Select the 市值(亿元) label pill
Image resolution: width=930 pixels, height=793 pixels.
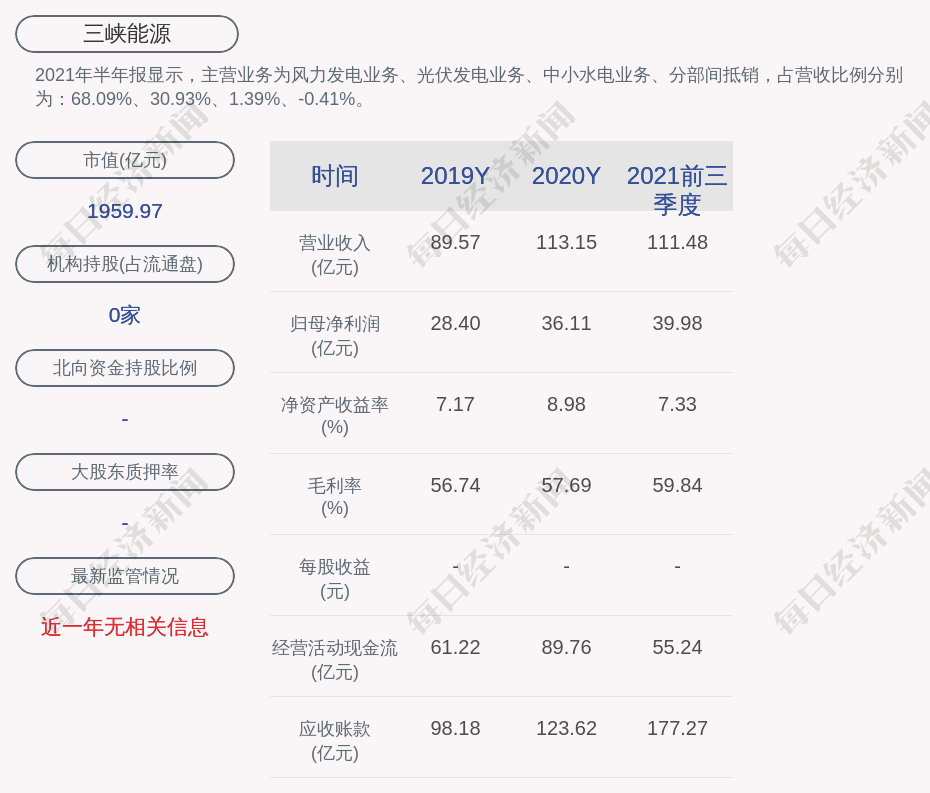click(x=125, y=160)
